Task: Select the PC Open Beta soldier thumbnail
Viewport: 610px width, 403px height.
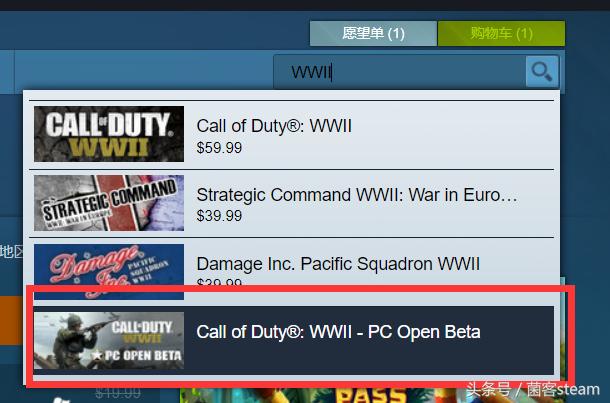Action: [109, 341]
